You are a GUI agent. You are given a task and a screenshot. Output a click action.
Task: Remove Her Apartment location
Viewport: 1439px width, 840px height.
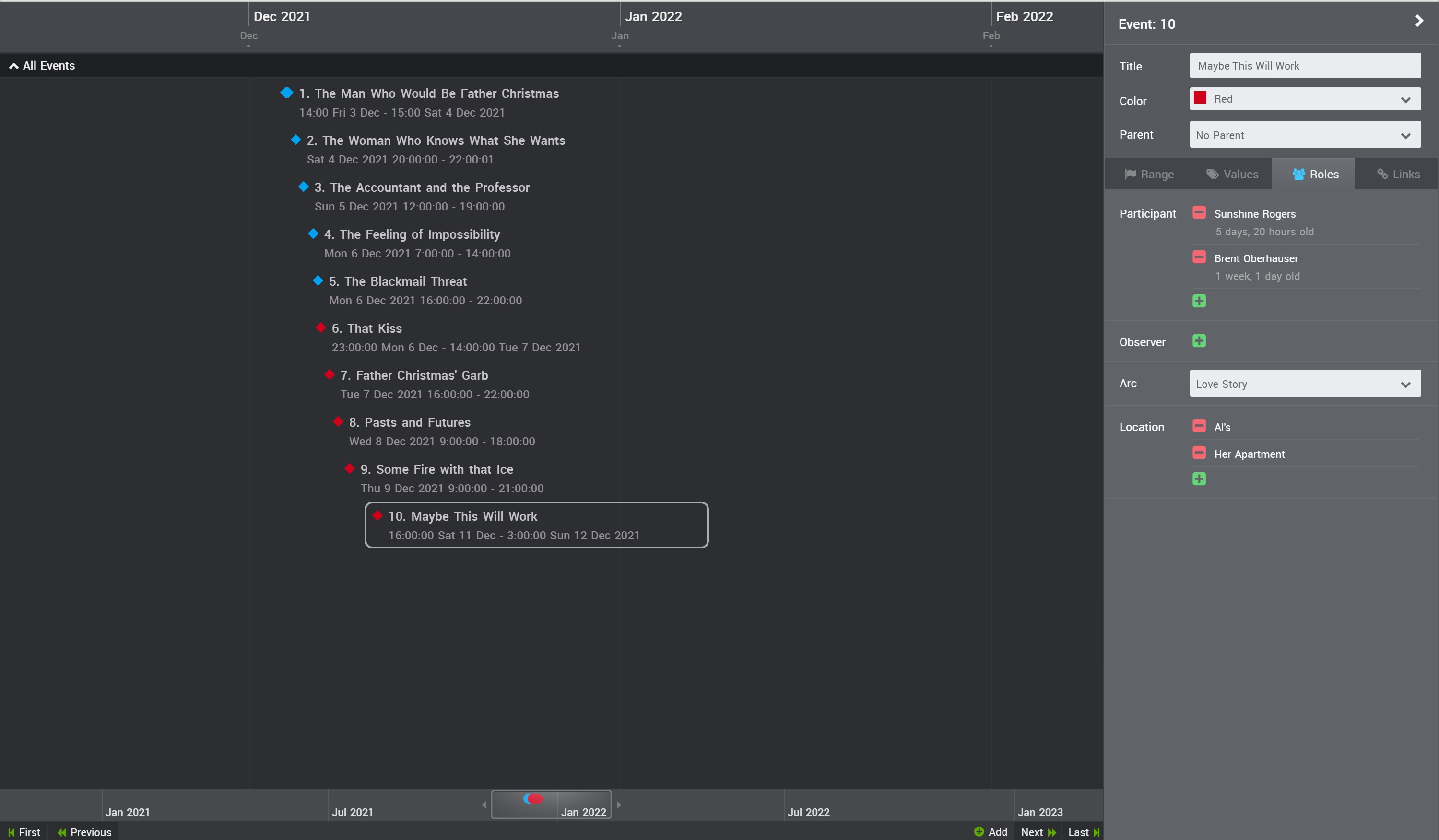pos(1199,453)
